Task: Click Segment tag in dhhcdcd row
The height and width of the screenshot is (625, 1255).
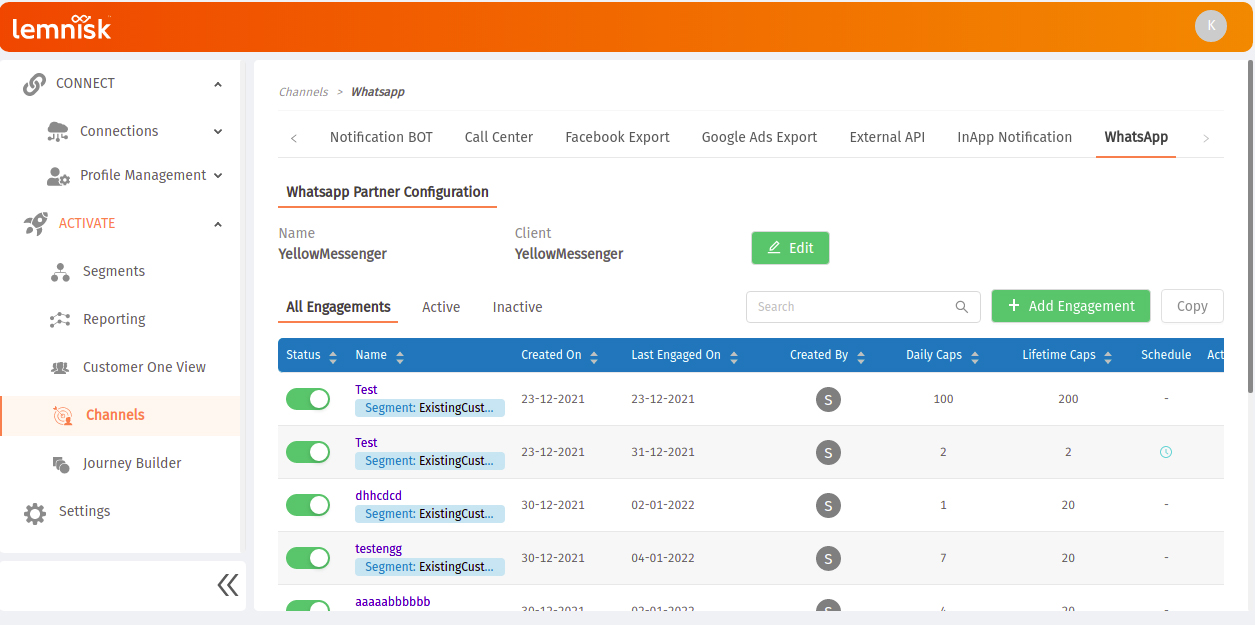Action: click(x=430, y=514)
